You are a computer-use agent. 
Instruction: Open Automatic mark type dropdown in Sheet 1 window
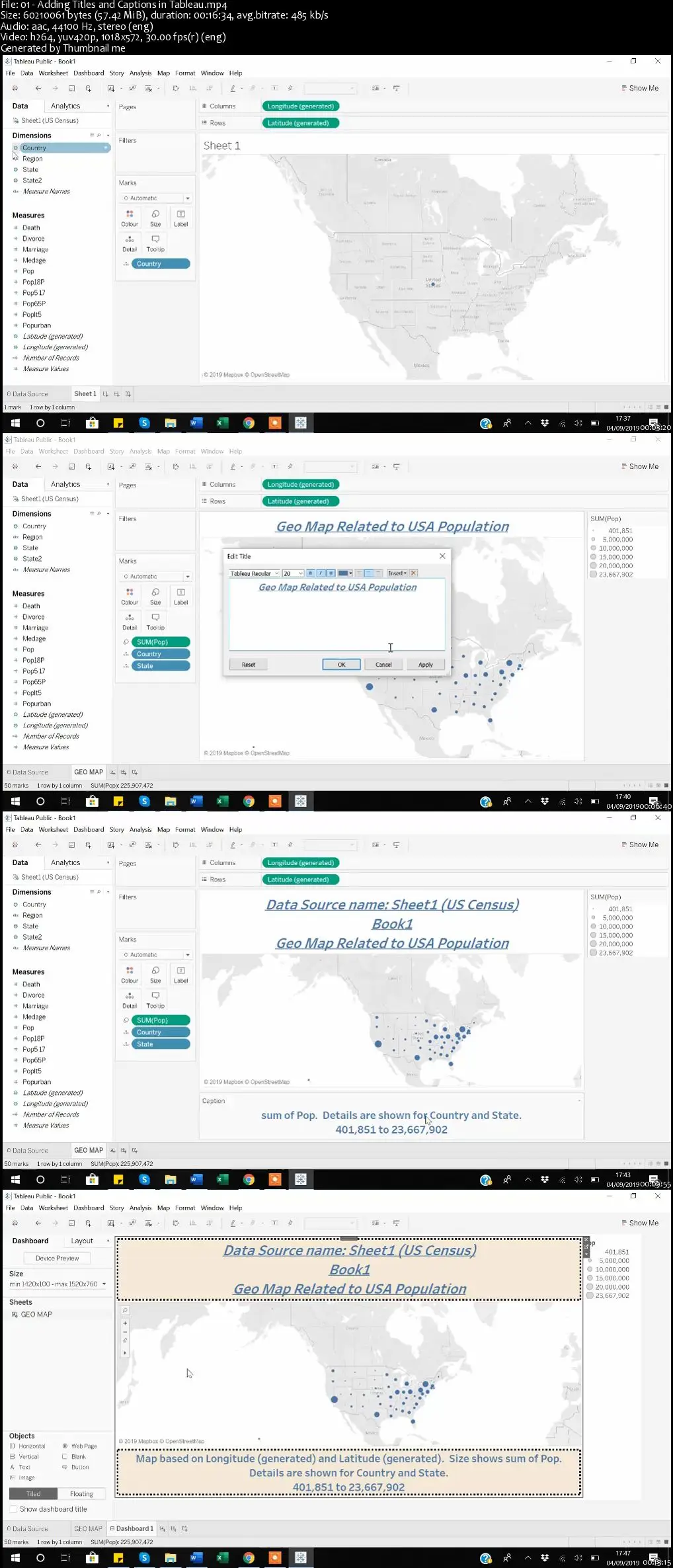click(x=156, y=198)
